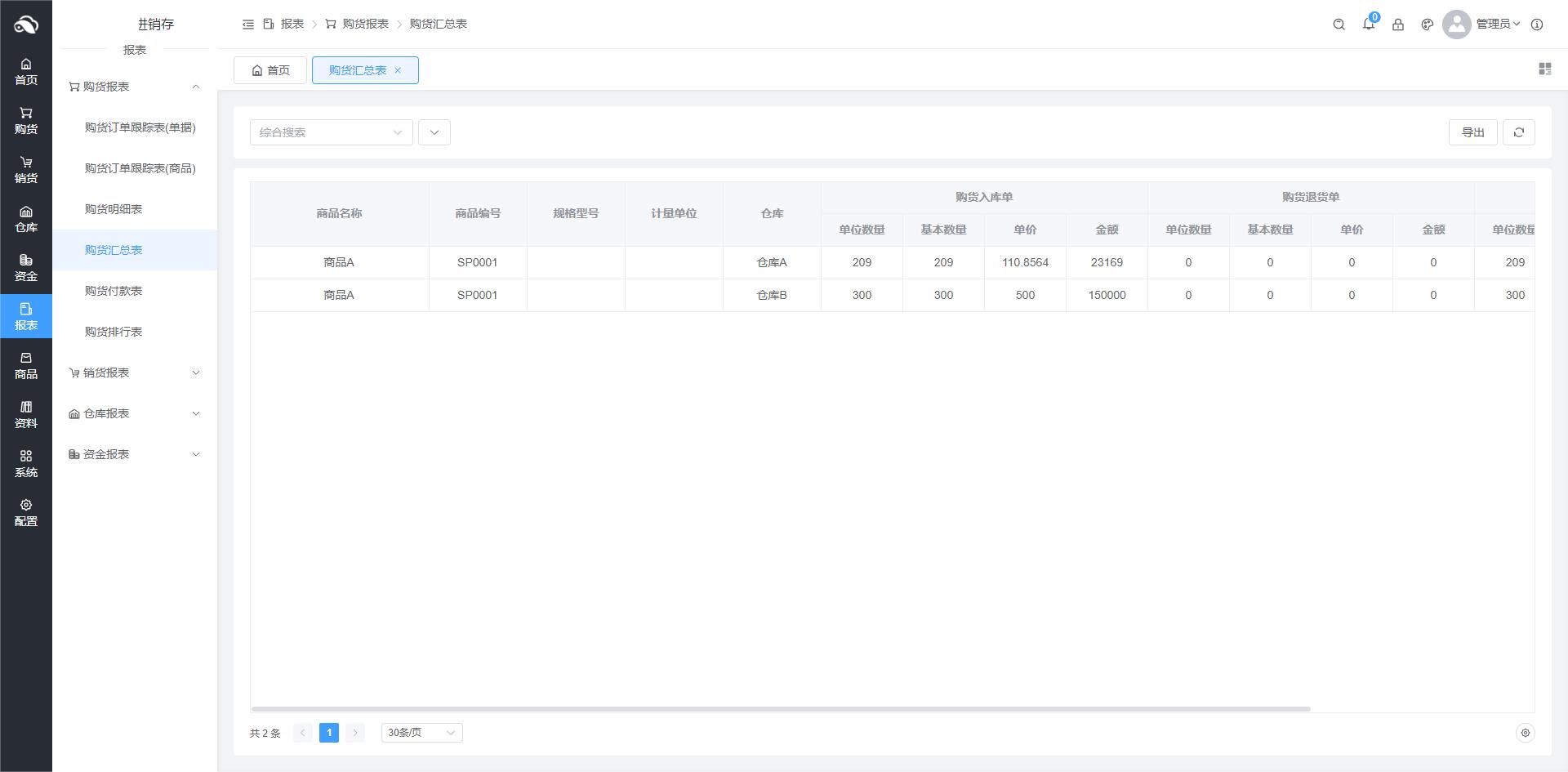Viewport: 1568px width, 772px height.
Task: Collapse the sidebar menu fold icon
Action: pos(248,25)
